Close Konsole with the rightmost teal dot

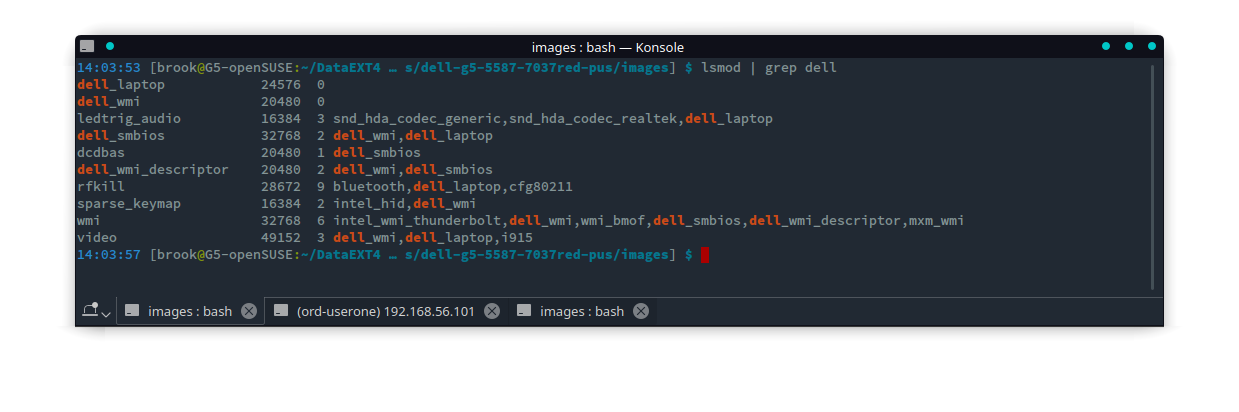pyautogui.click(x=1152, y=46)
